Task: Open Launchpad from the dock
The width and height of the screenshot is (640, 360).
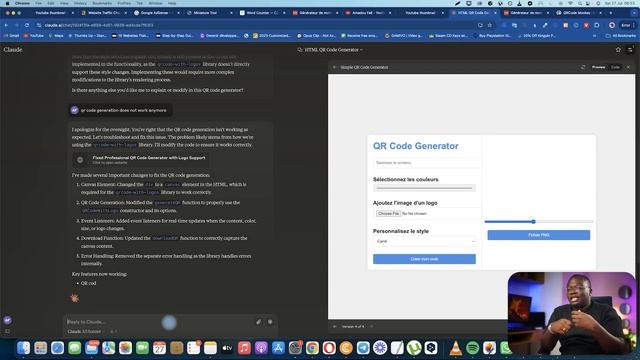Action: point(40,348)
